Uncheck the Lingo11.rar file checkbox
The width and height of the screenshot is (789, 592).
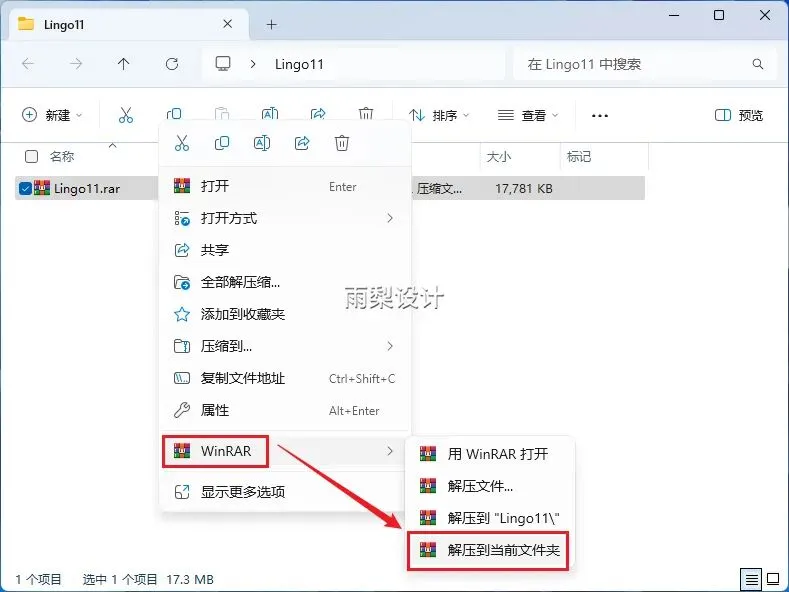(25, 188)
